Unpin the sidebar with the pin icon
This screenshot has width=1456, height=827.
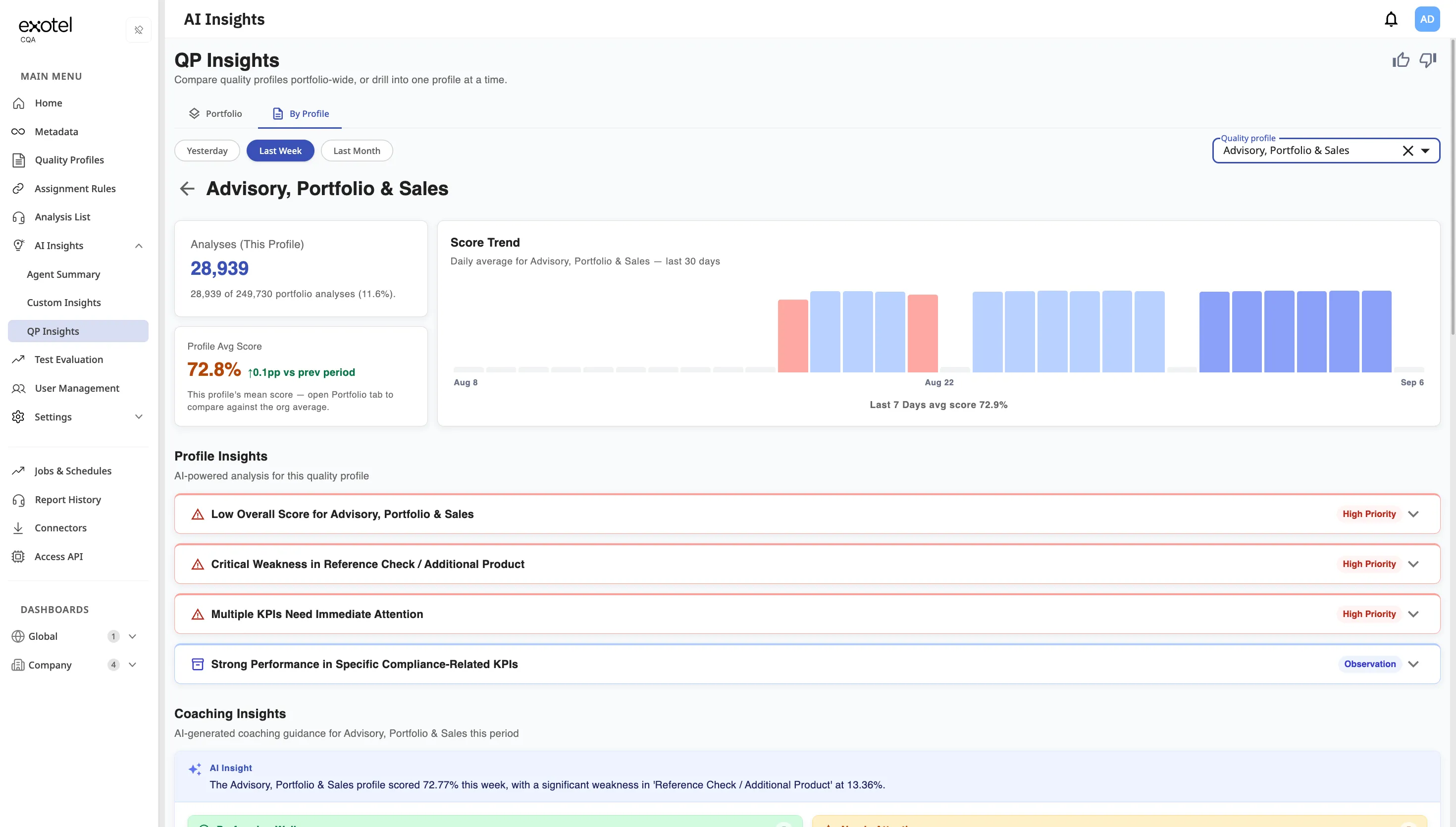tap(139, 30)
